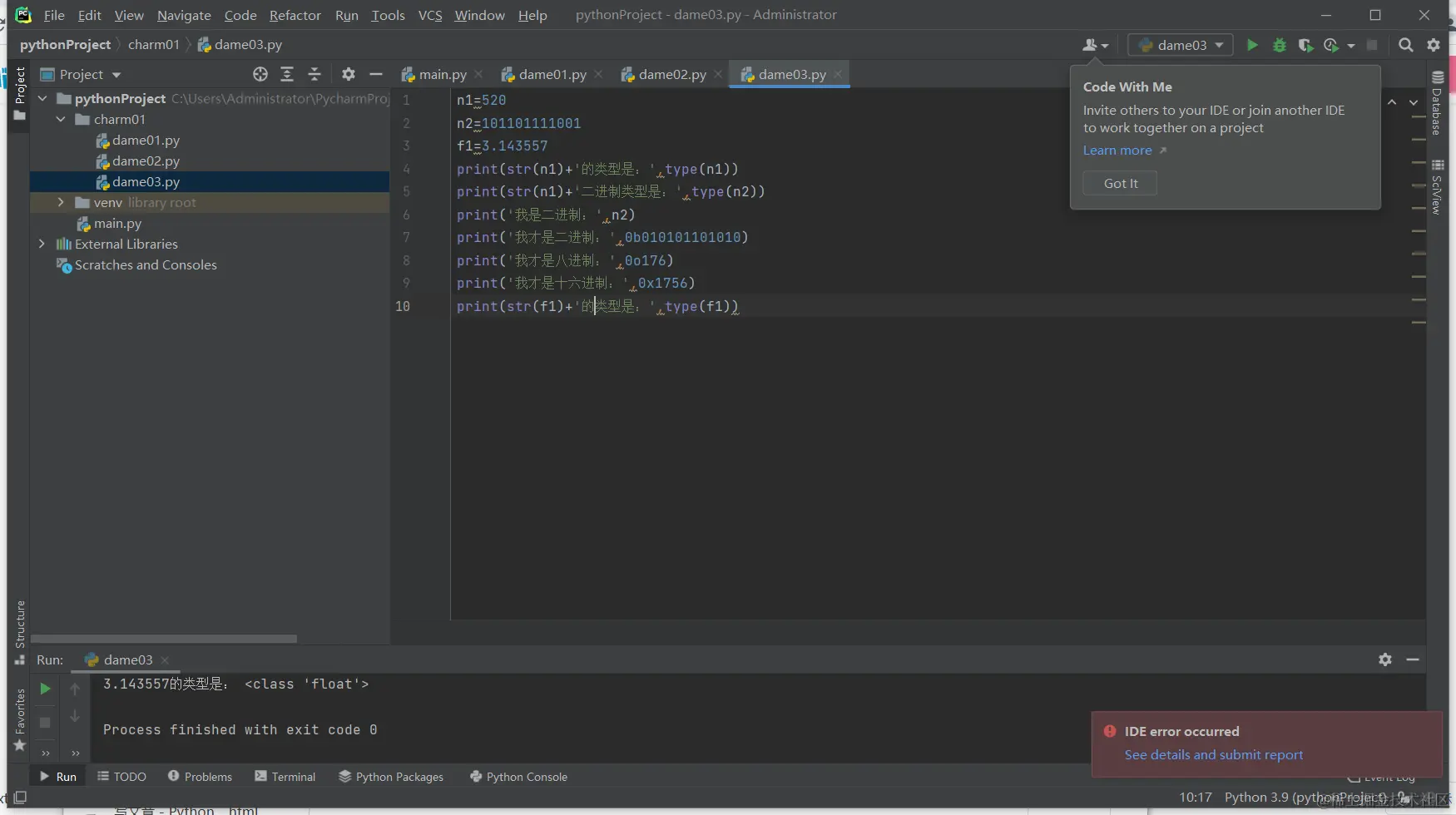Close the dame03.py editor tab
This screenshot has width=1456, height=815.
click(x=838, y=74)
